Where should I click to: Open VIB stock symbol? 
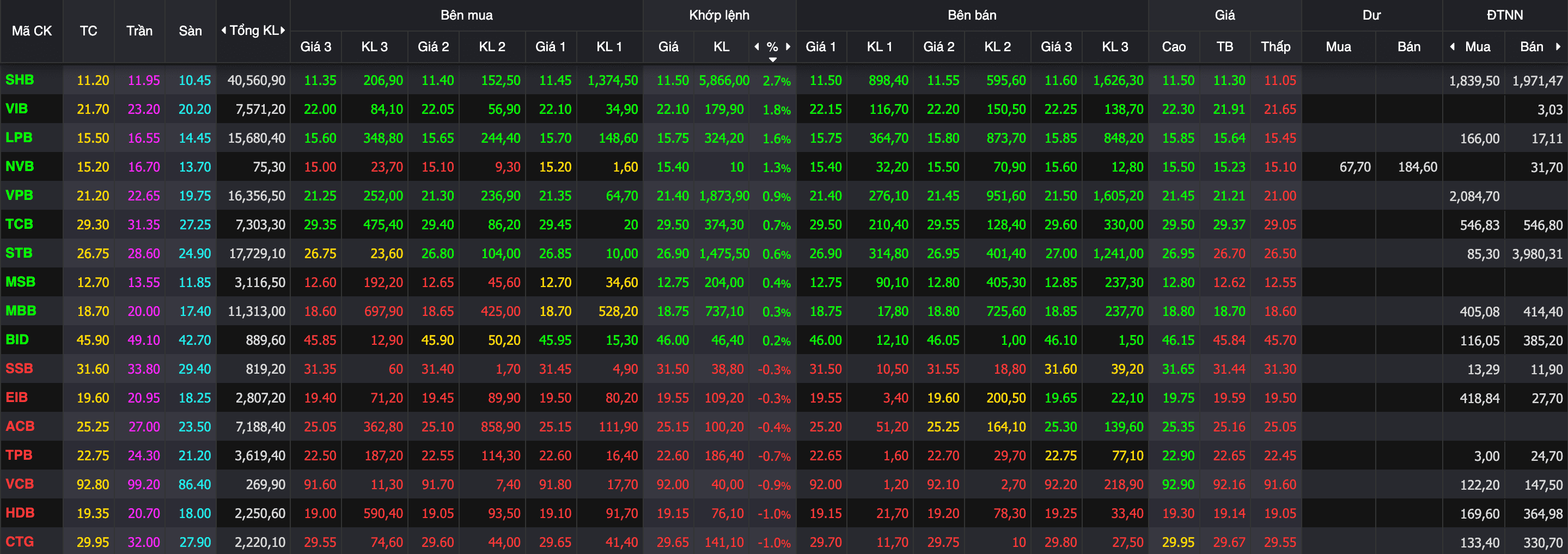[x=16, y=108]
